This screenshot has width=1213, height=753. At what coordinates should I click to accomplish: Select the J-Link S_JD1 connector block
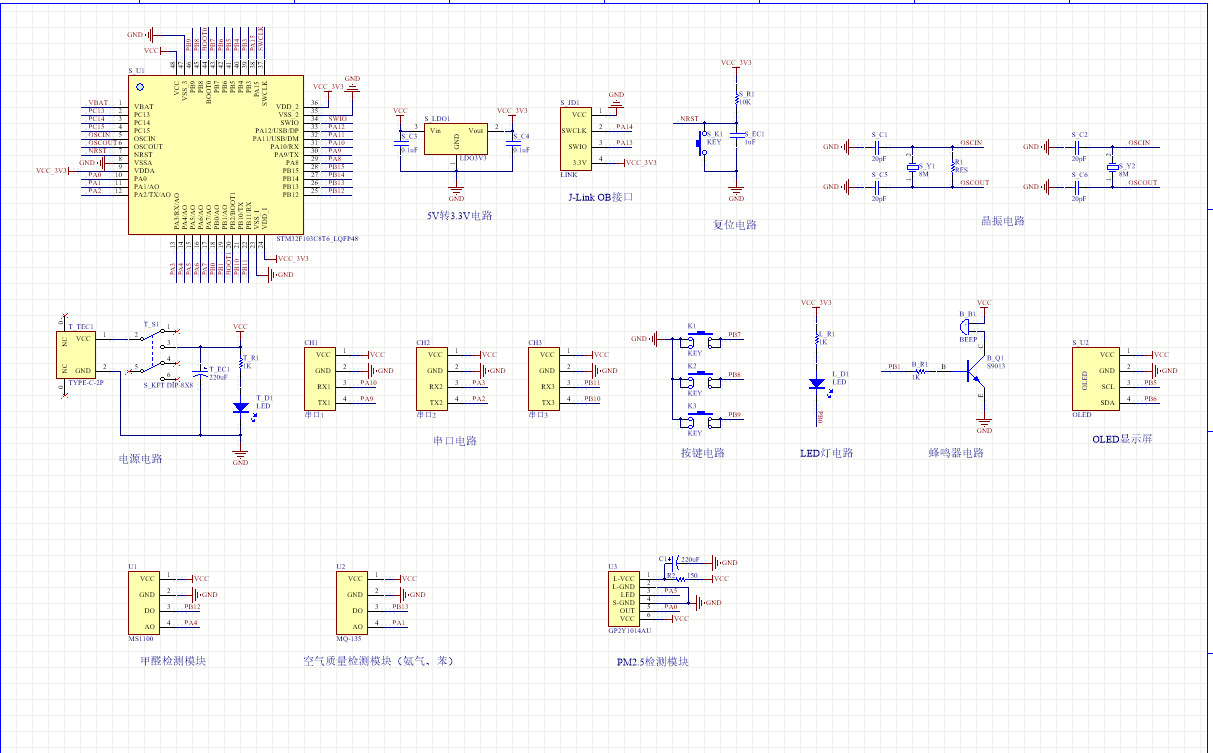pos(573,139)
